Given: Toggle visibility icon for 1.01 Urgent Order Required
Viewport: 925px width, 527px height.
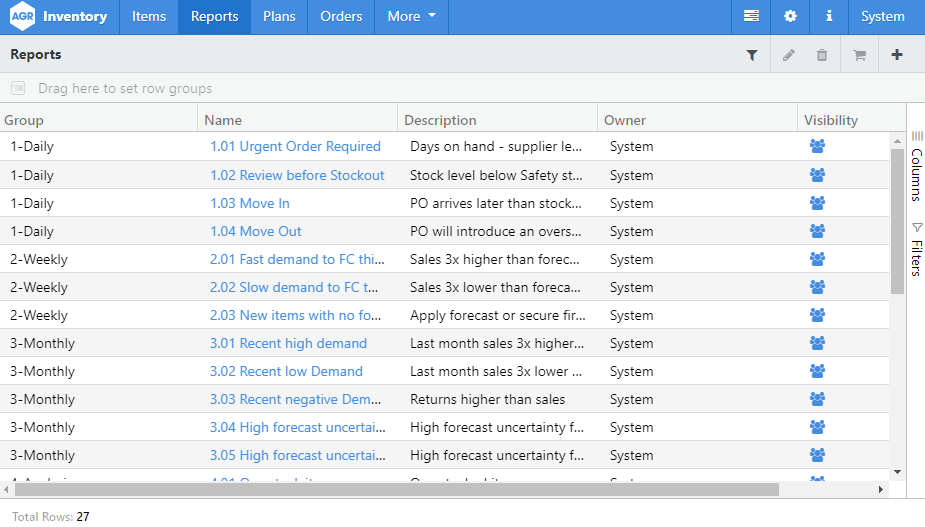Looking at the screenshot, I should [x=817, y=147].
